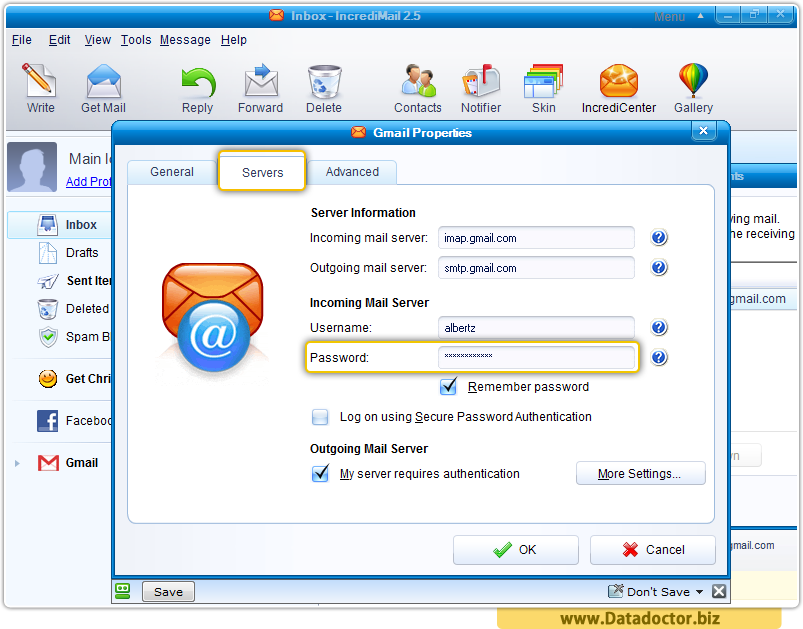Click the Forward envelope icon
Image resolution: width=803 pixels, height=629 pixels.
tap(261, 80)
